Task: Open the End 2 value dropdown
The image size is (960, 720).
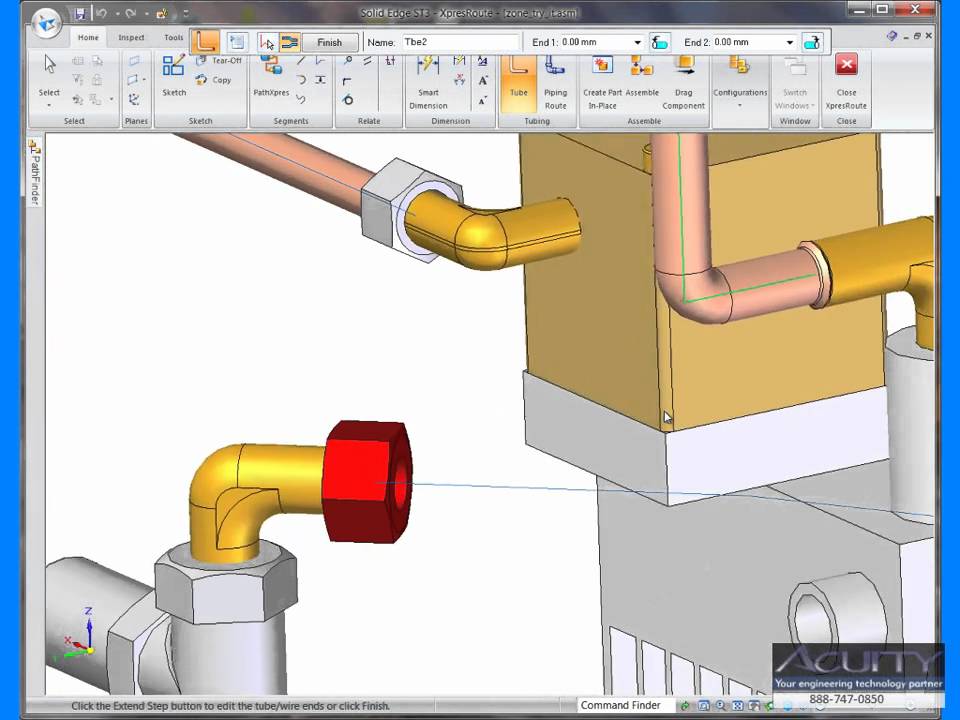Action: [x=790, y=42]
